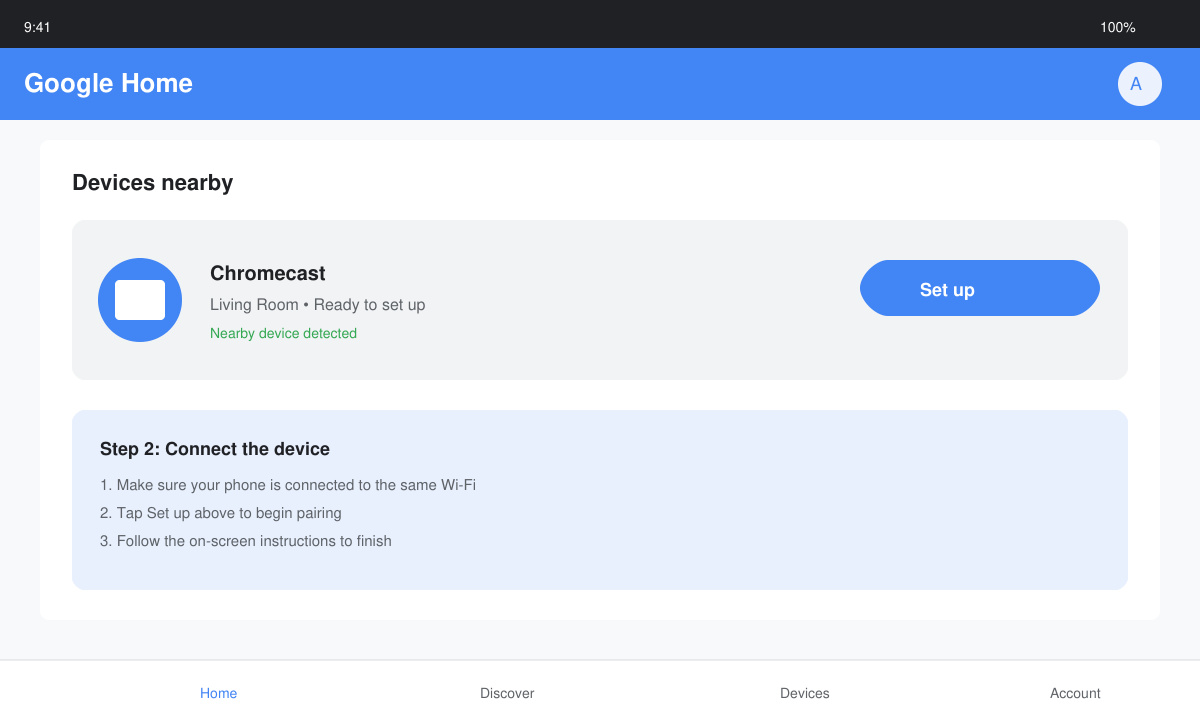The image size is (1200, 720).
Task: Click the Devices nearby heading
Action: pyautogui.click(x=153, y=182)
